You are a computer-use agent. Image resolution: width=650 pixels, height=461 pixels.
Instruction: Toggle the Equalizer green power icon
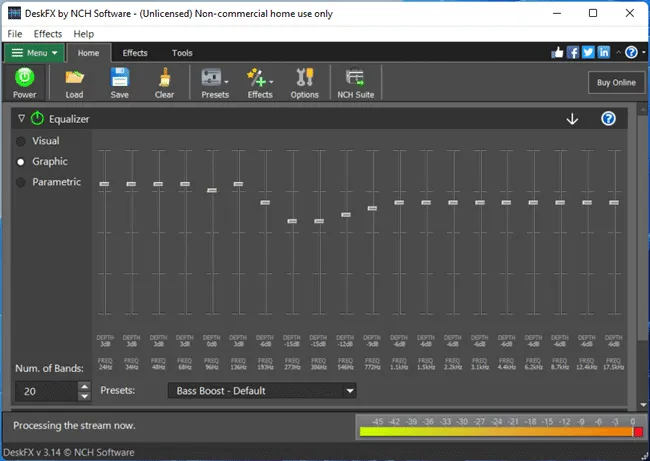[37, 119]
